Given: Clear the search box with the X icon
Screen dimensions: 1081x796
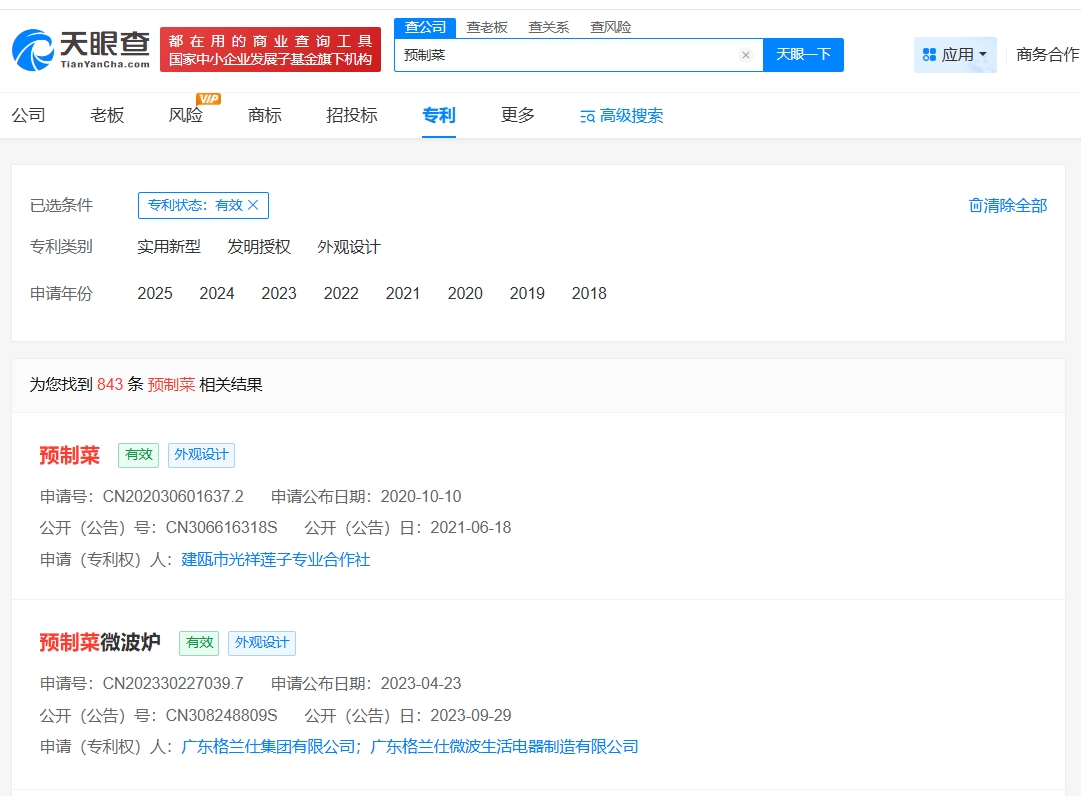Looking at the screenshot, I should pos(745,55).
